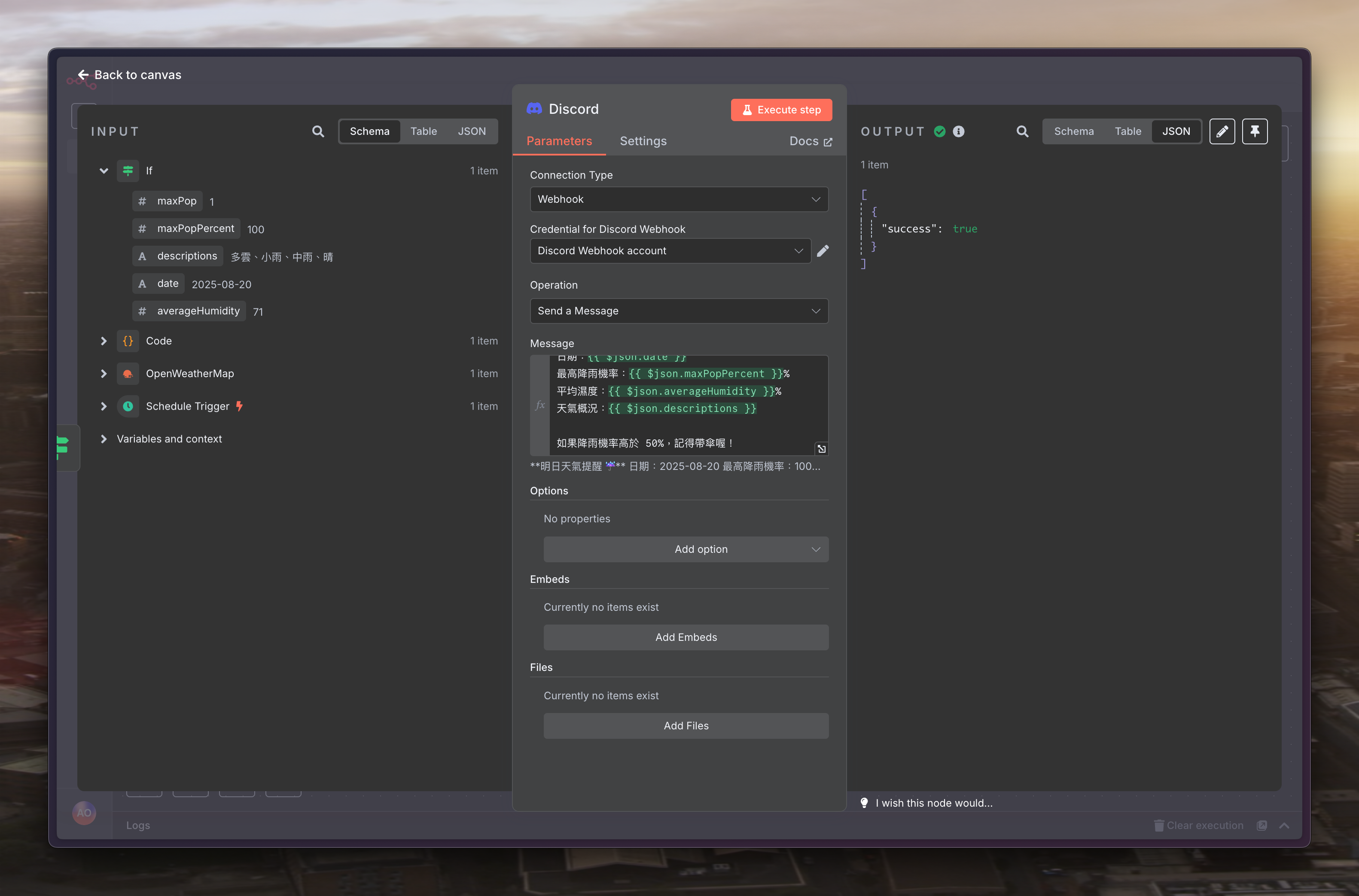Switch input view to Table
Screen dimensions: 1359x896
tap(424, 131)
